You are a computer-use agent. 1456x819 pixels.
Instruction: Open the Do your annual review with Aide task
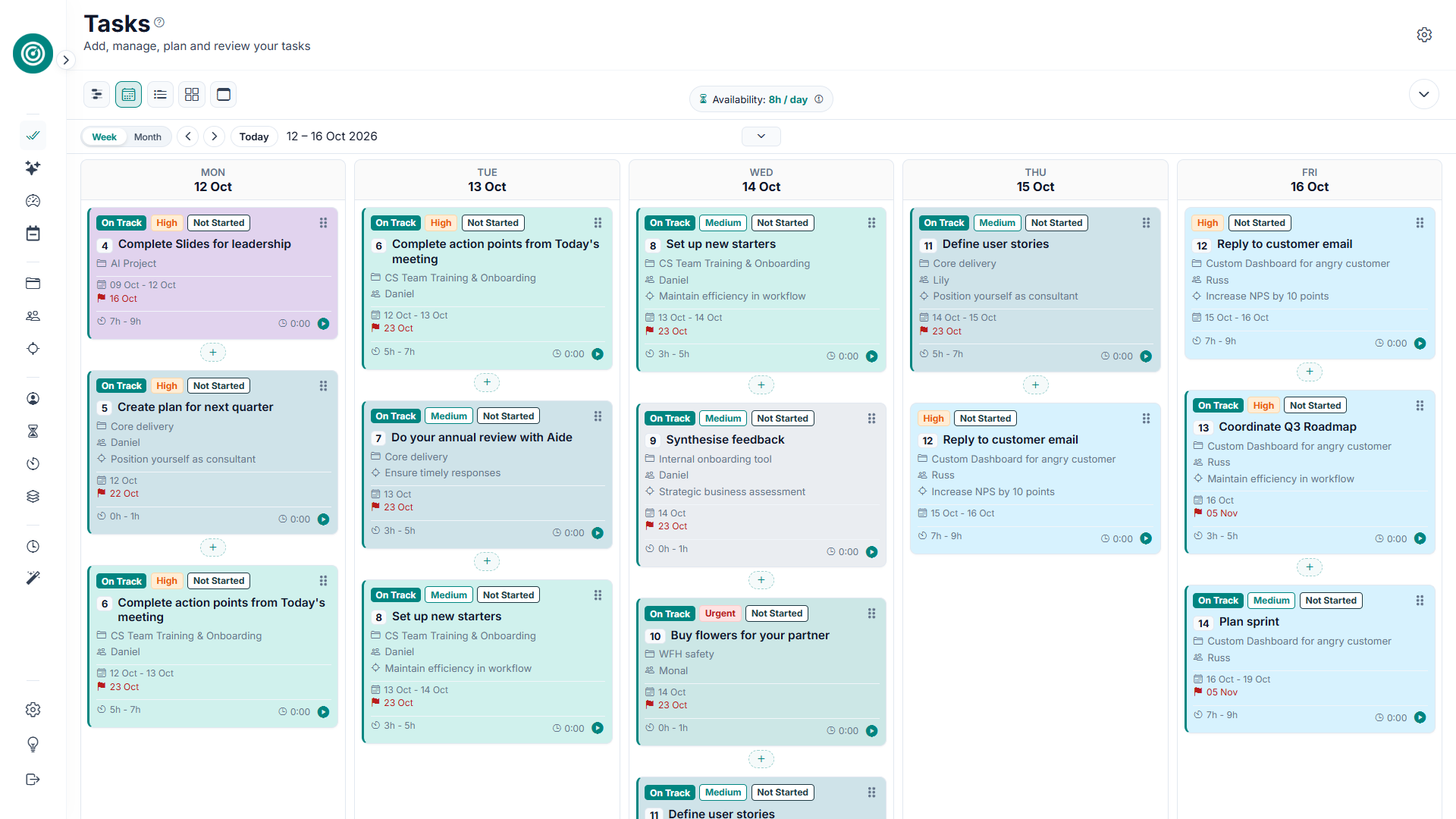click(x=482, y=438)
